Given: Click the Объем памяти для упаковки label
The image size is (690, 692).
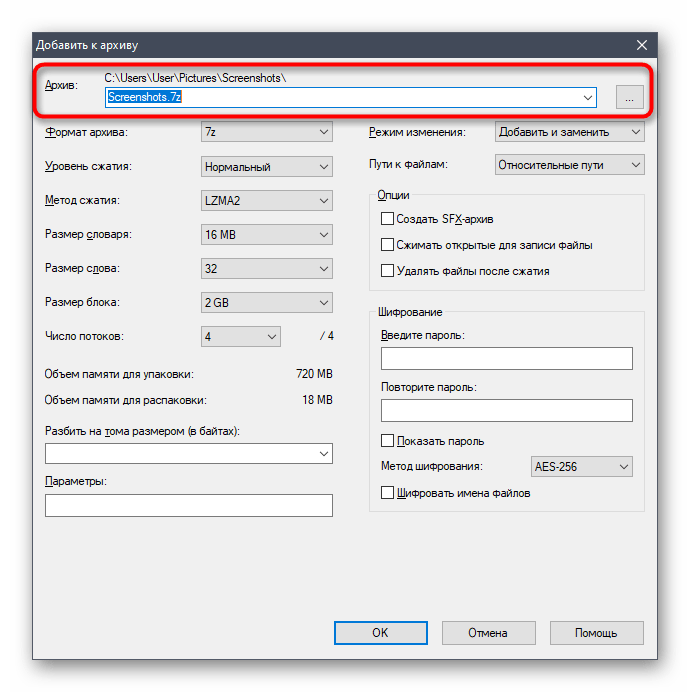Looking at the screenshot, I should [119, 374].
